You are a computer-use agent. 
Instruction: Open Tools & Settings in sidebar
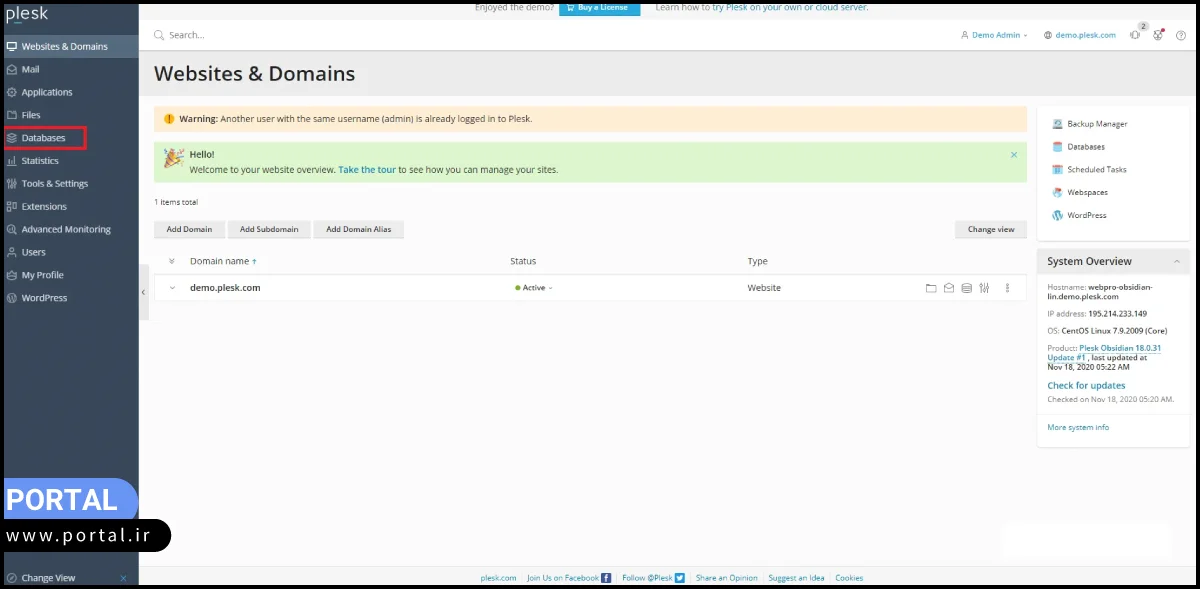[54, 184]
